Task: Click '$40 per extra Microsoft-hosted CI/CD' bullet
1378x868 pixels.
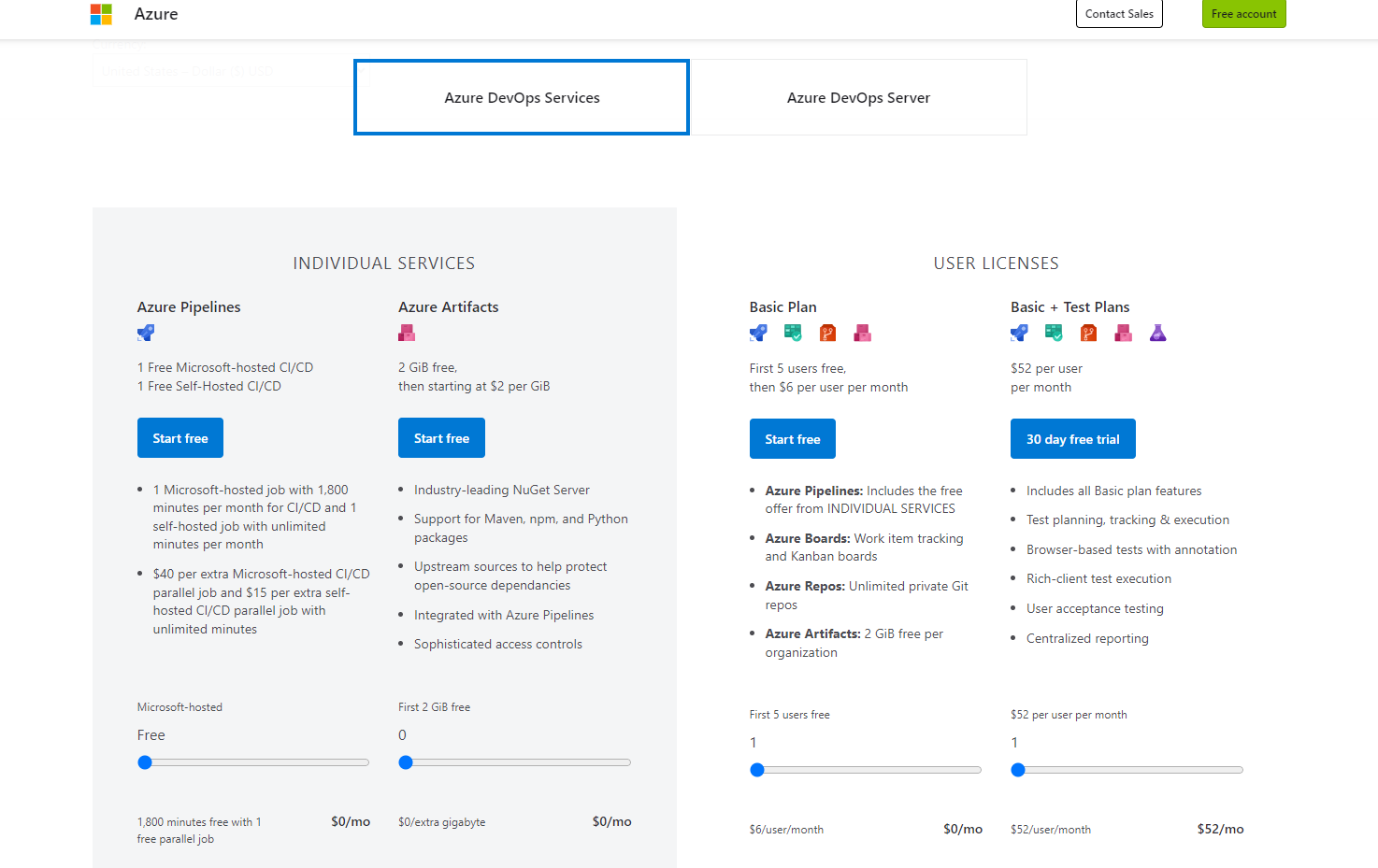Action: [262, 601]
